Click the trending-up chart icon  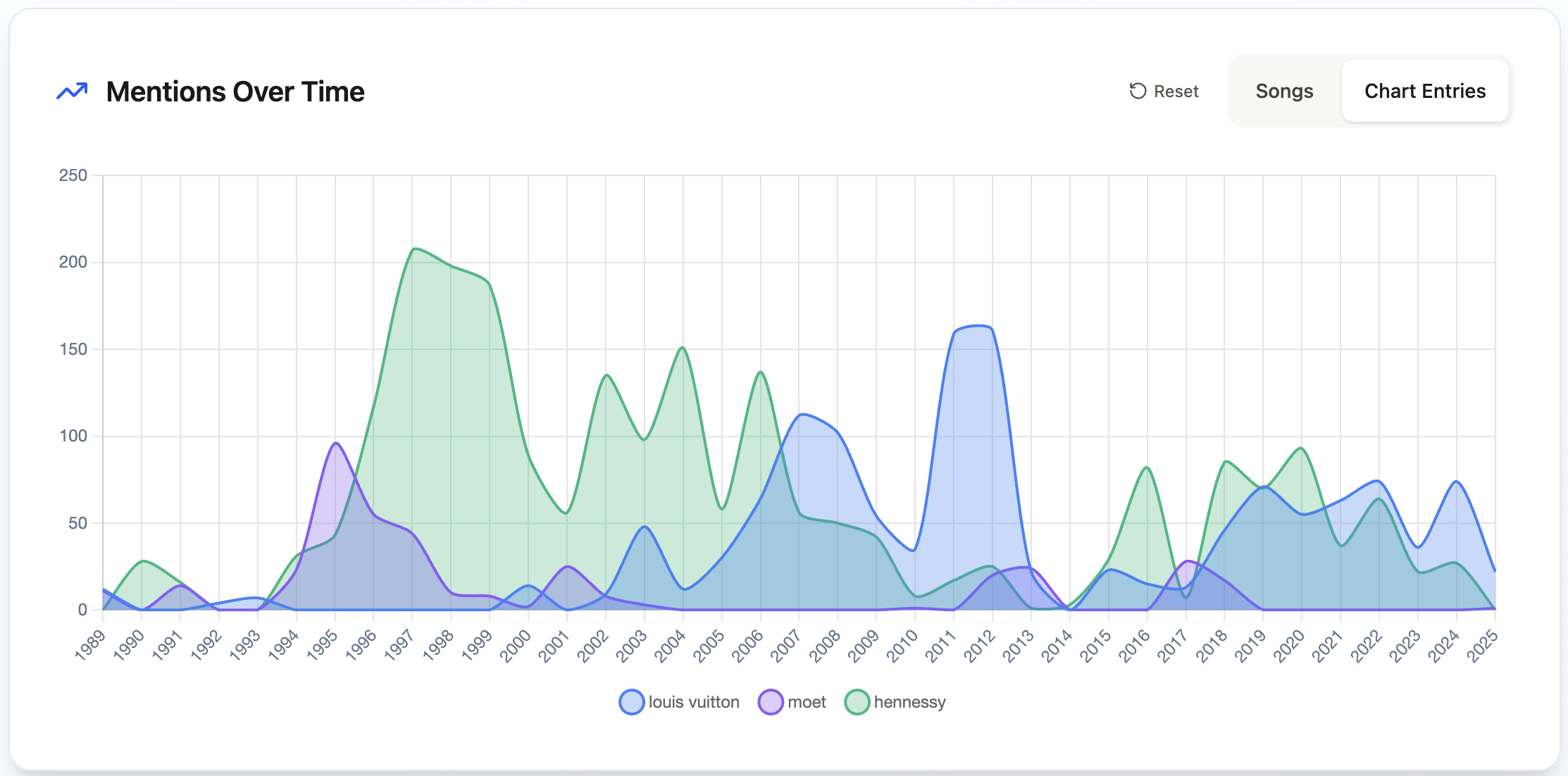[x=72, y=92]
